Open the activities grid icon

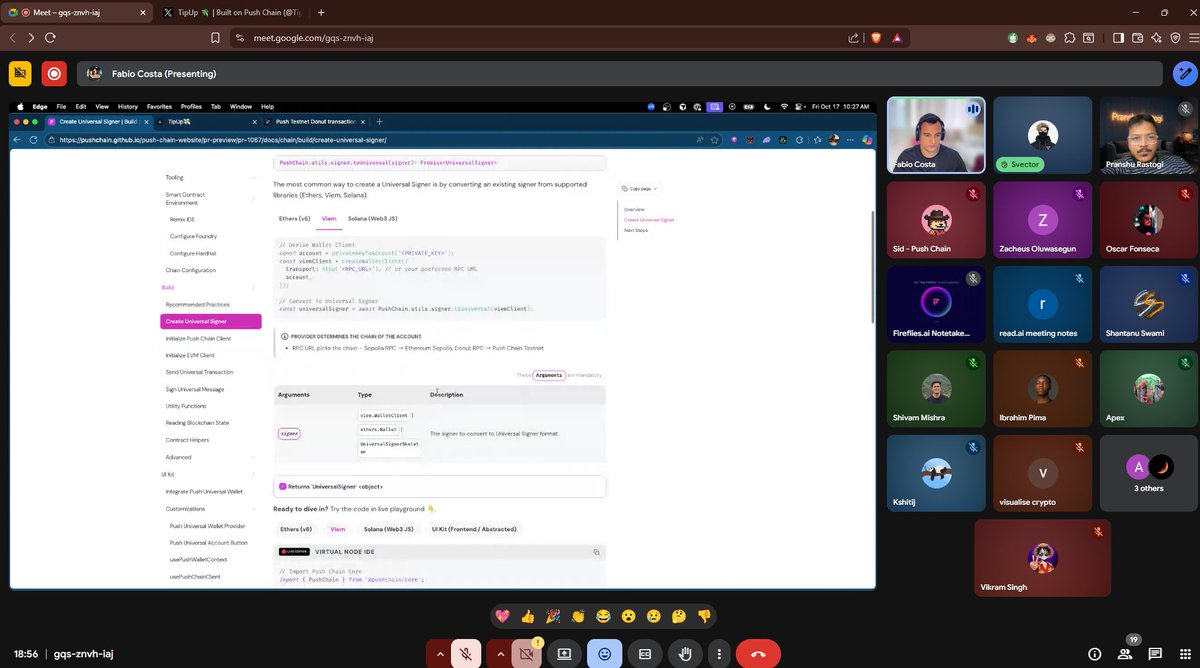(1184, 654)
